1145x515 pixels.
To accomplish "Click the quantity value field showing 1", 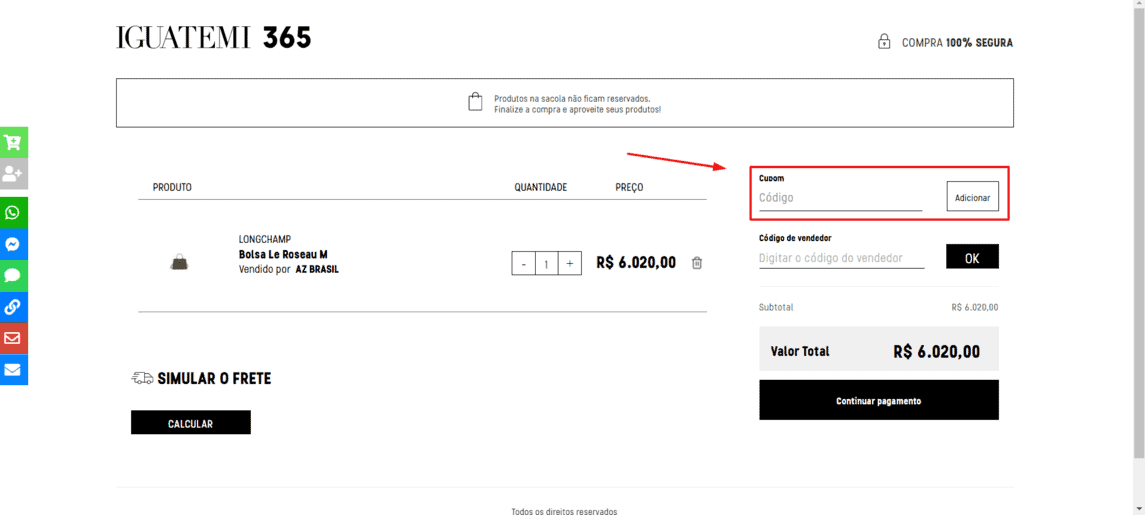I will pyautogui.click(x=547, y=263).
